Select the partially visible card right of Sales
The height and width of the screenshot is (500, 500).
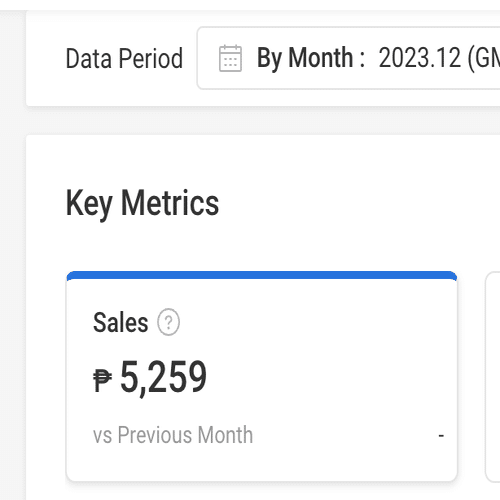tap(493, 377)
